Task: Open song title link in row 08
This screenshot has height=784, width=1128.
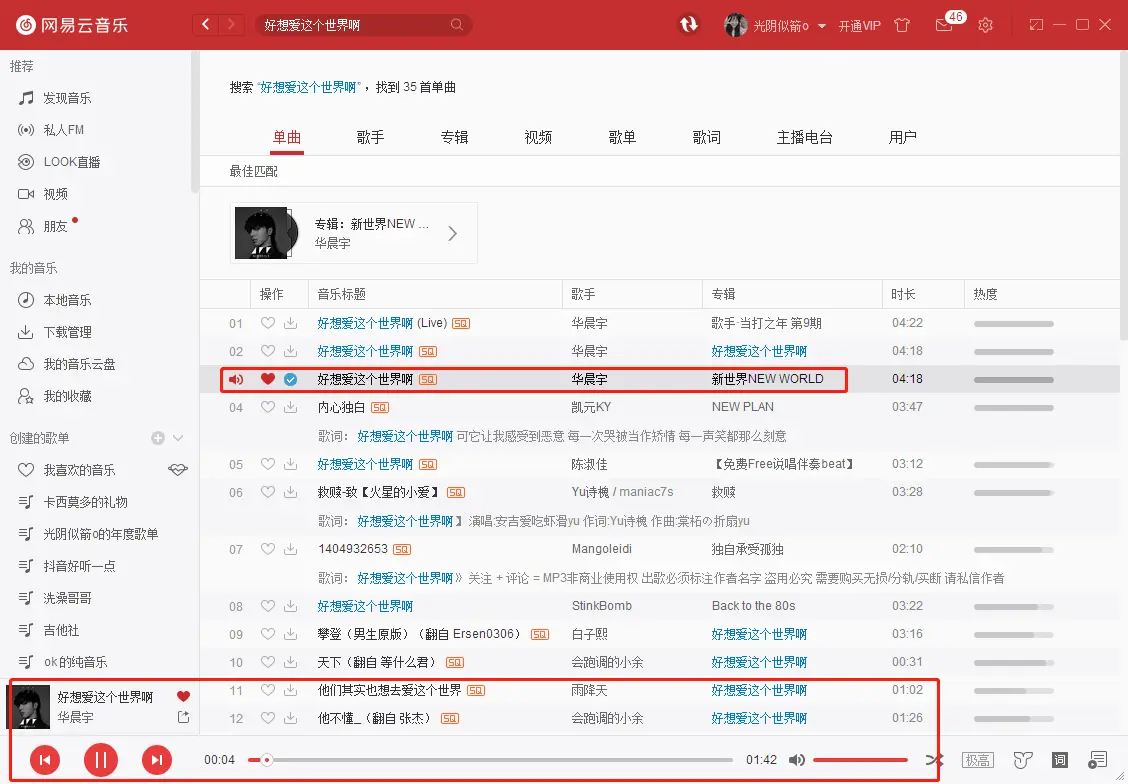Action: pos(365,606)
